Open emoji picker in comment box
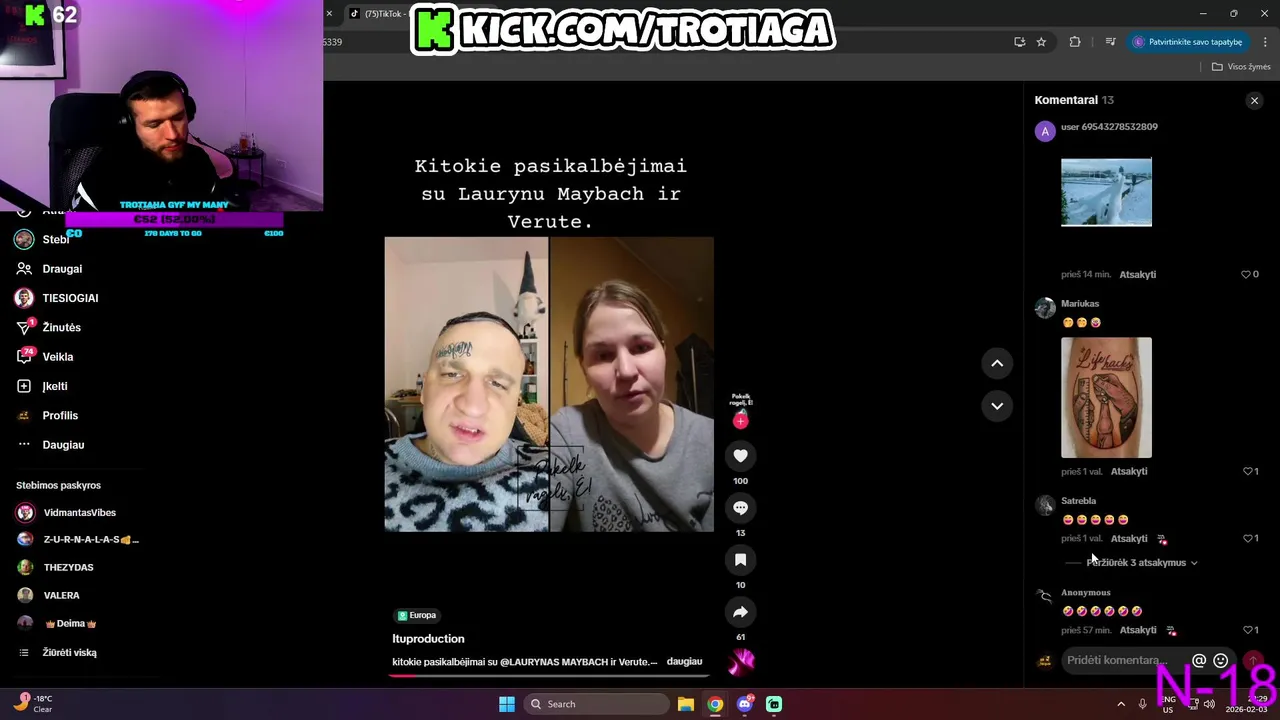 1220,661
